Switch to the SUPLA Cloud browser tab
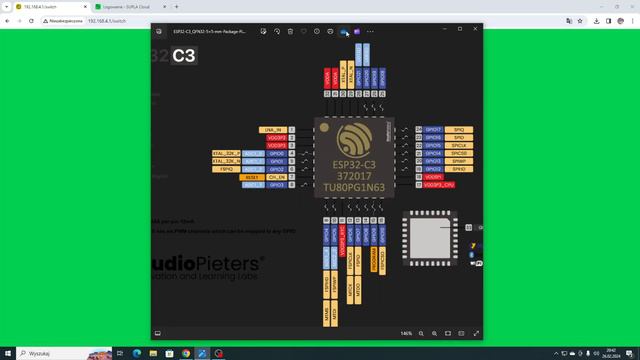Screen dimensions: 640x360 point(130,7)
